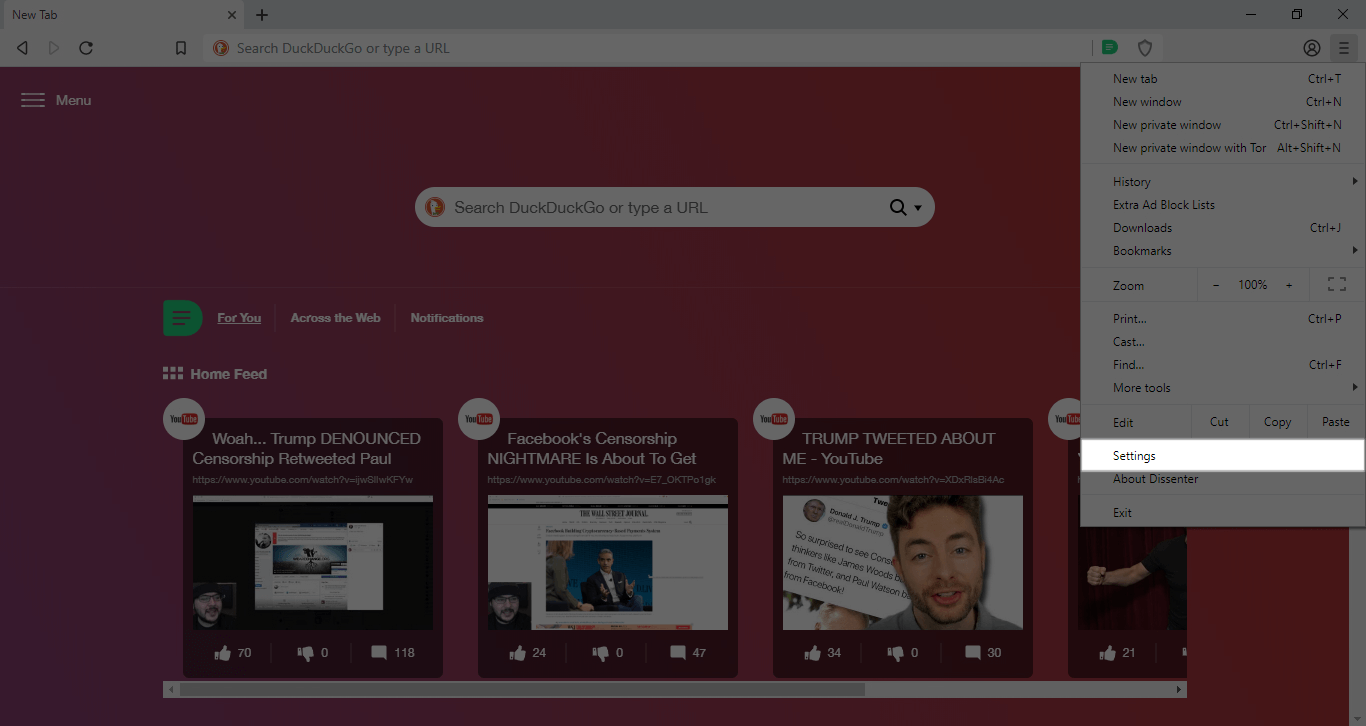Choose Exit from the menu

[x=1223, y=513]
